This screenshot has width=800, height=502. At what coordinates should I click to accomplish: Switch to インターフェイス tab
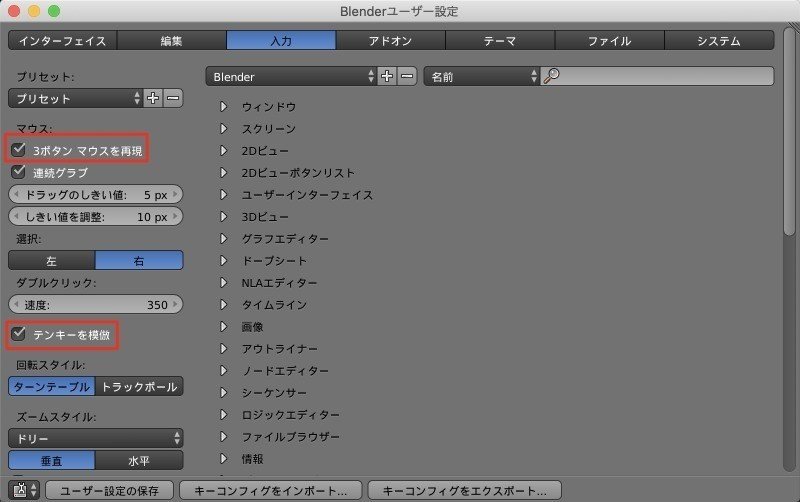pyautogui.click(x=62, y=40)
